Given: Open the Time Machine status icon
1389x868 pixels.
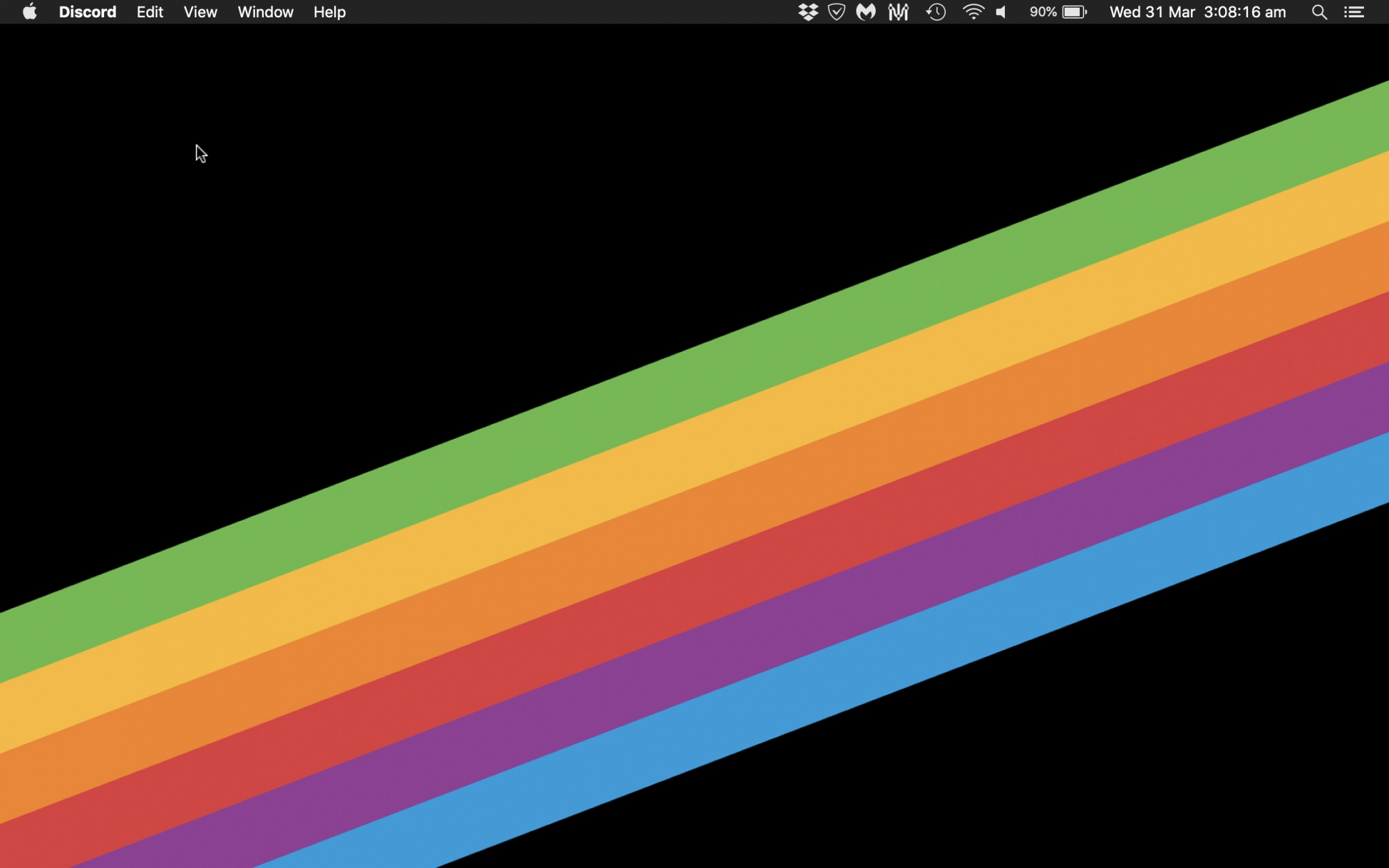Looking at the screenshot, I should 936,12.
